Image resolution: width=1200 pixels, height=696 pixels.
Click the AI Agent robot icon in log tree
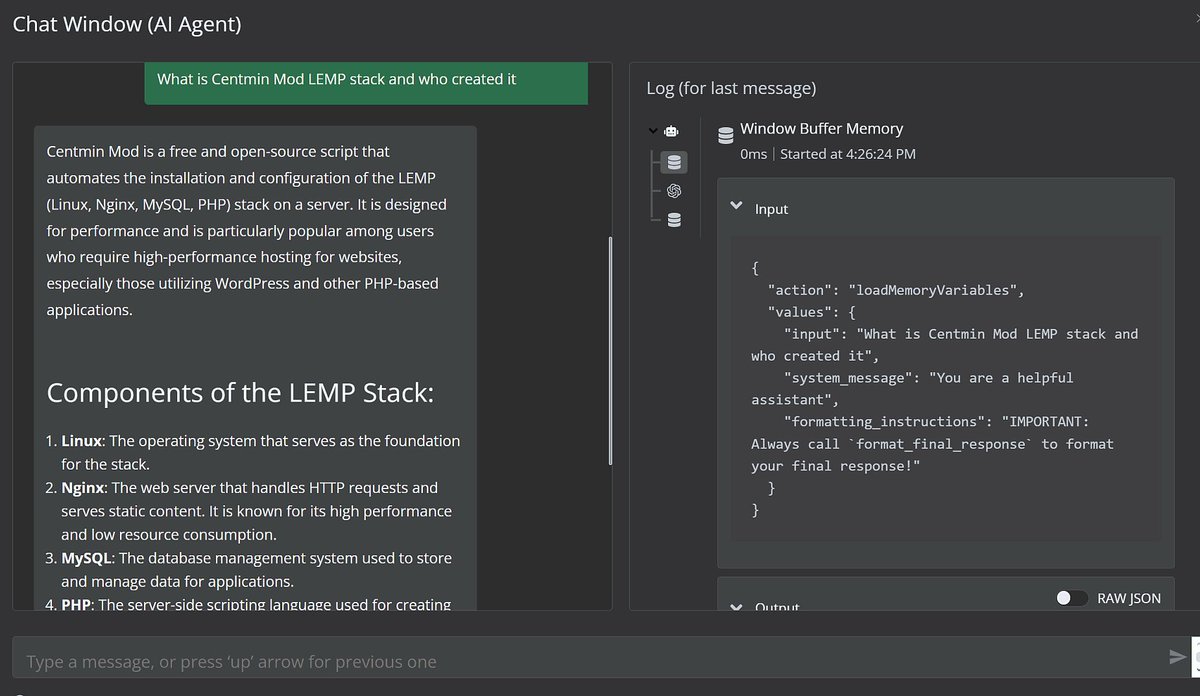click(x=671, y=130)
